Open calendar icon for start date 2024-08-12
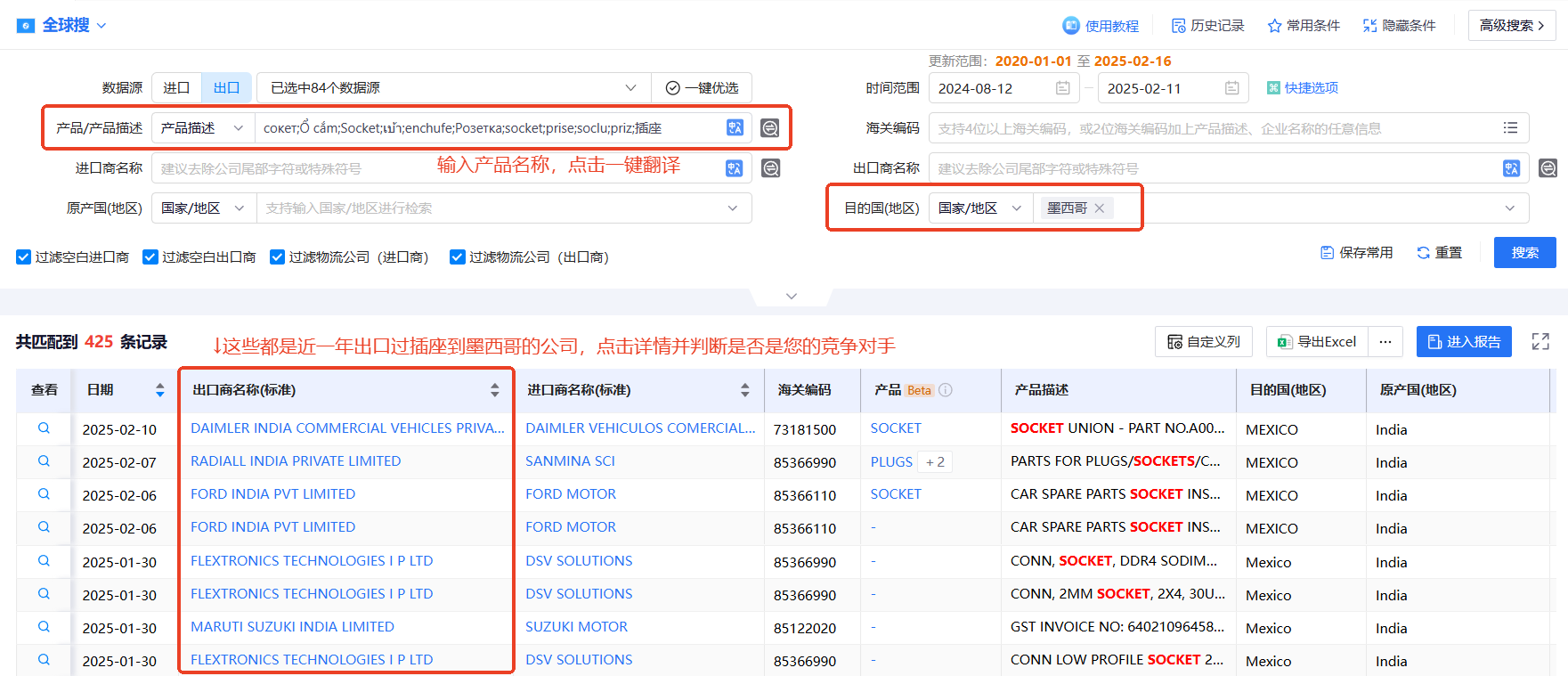 (x=1062, y=88)
